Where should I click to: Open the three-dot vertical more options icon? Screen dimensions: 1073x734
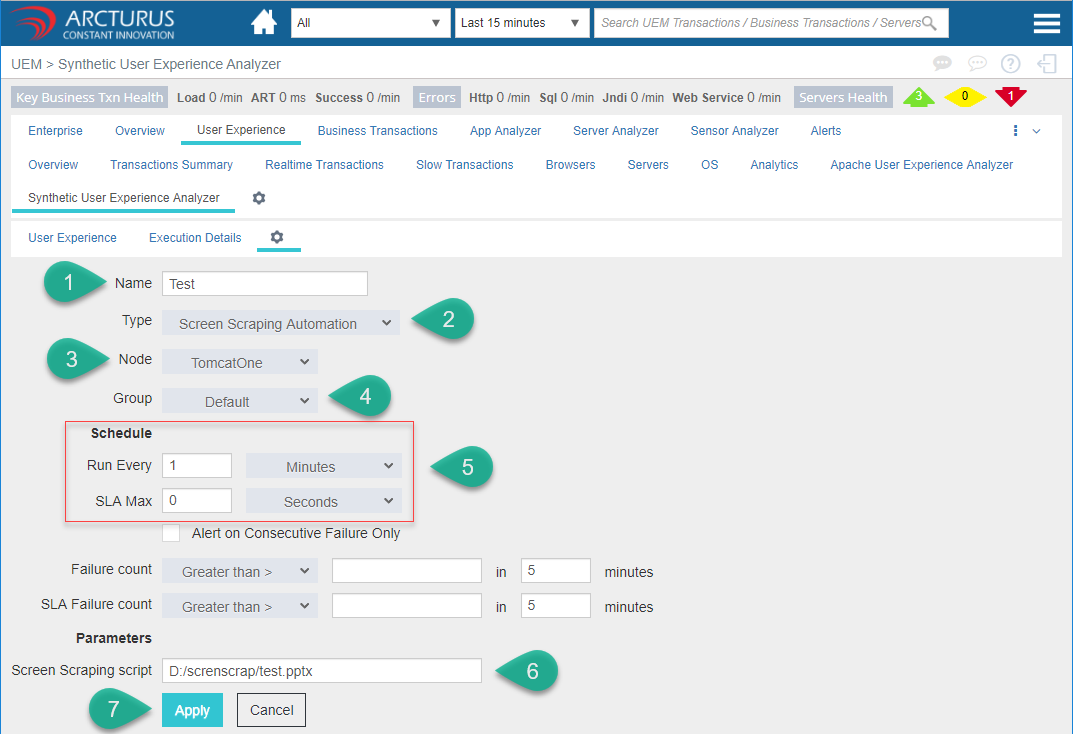pyautogui.click(x=1015, y=131)
